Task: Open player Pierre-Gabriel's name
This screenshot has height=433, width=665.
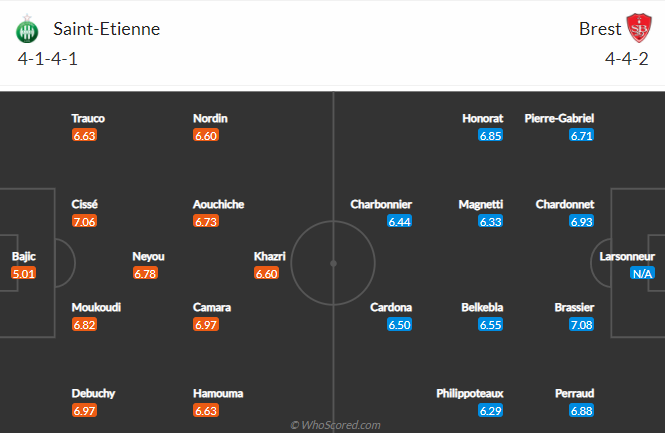Action: click(x=559, y=118)
